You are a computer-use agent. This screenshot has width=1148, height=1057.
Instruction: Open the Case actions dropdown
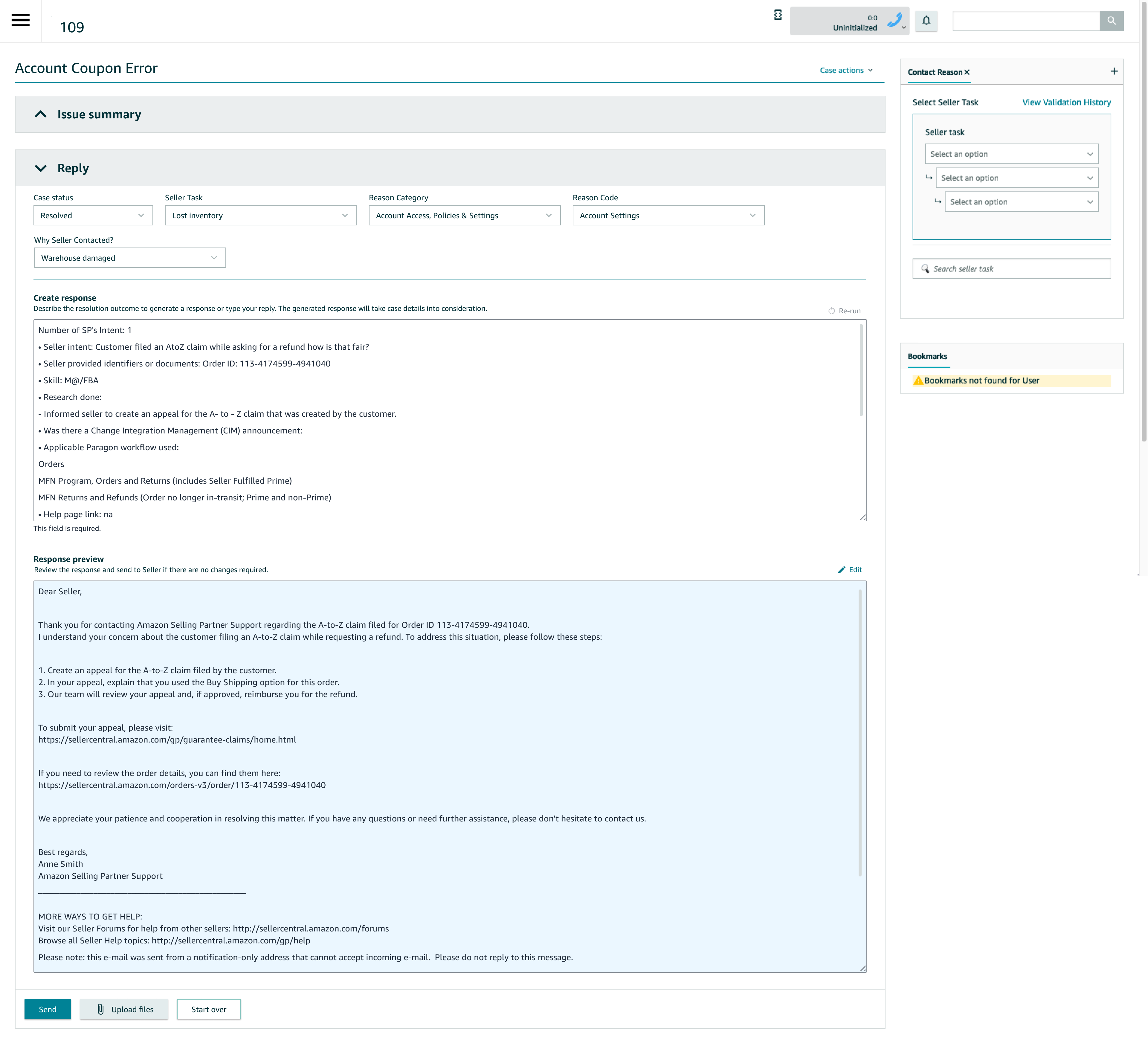pos(846,70)
